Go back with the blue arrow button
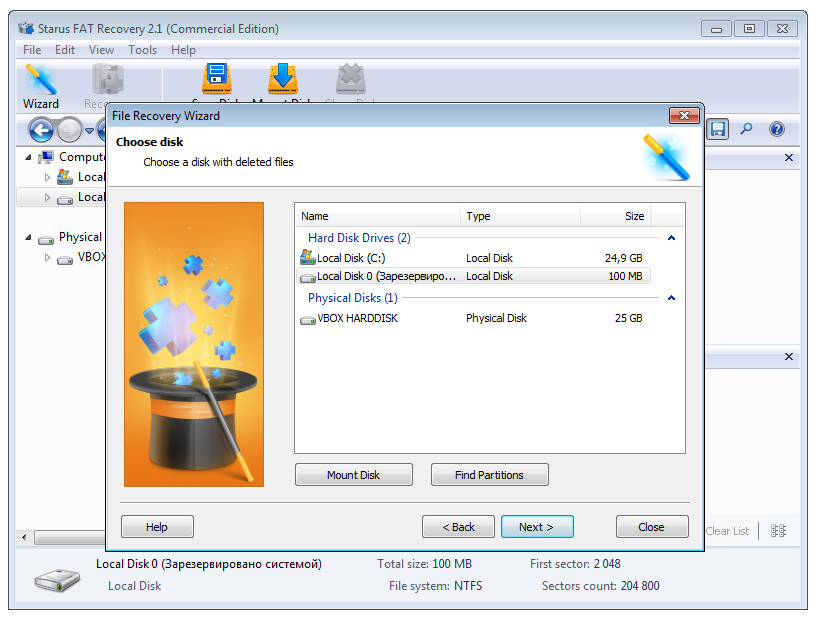 coord(41,130)
